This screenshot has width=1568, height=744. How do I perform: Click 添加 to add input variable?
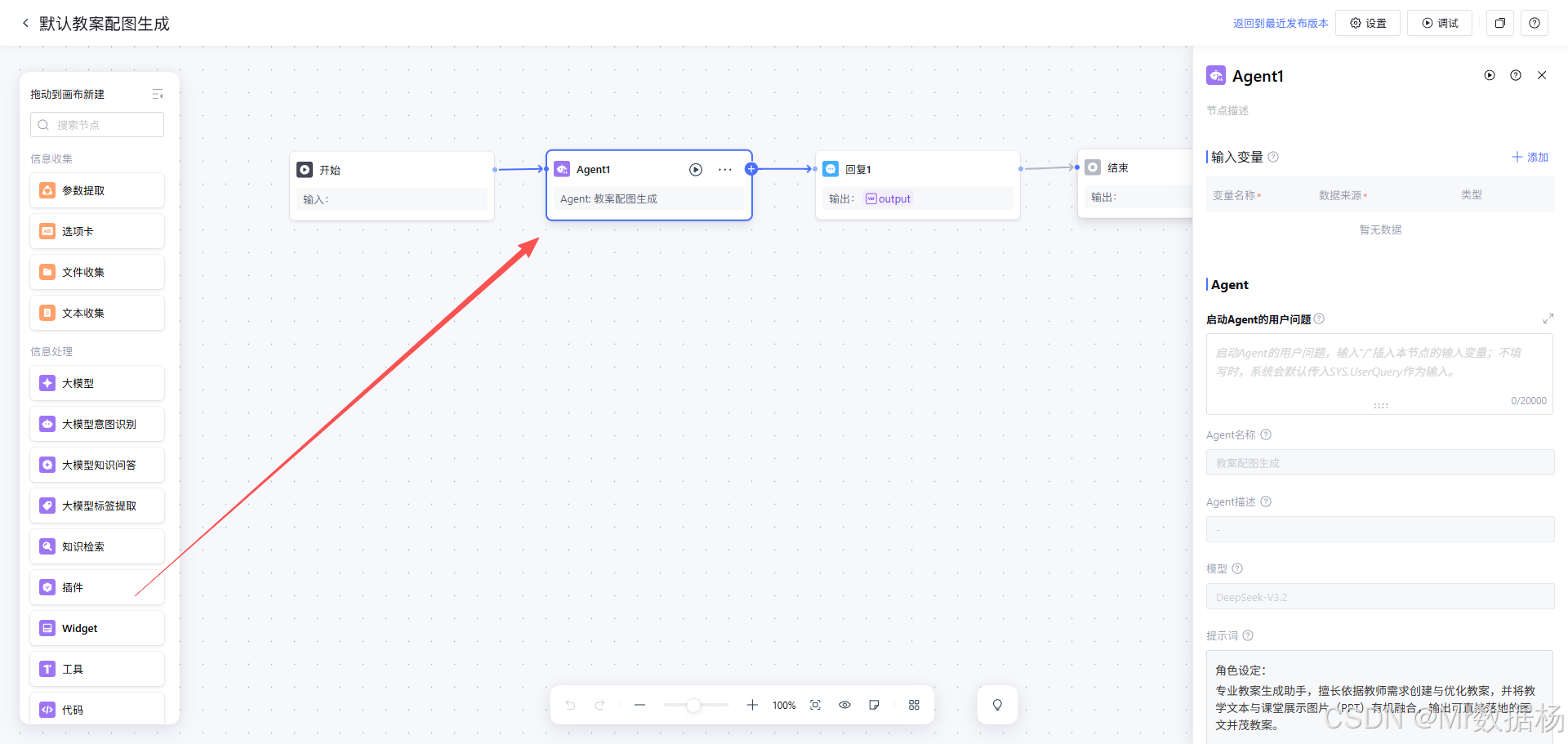point(1530,157)
